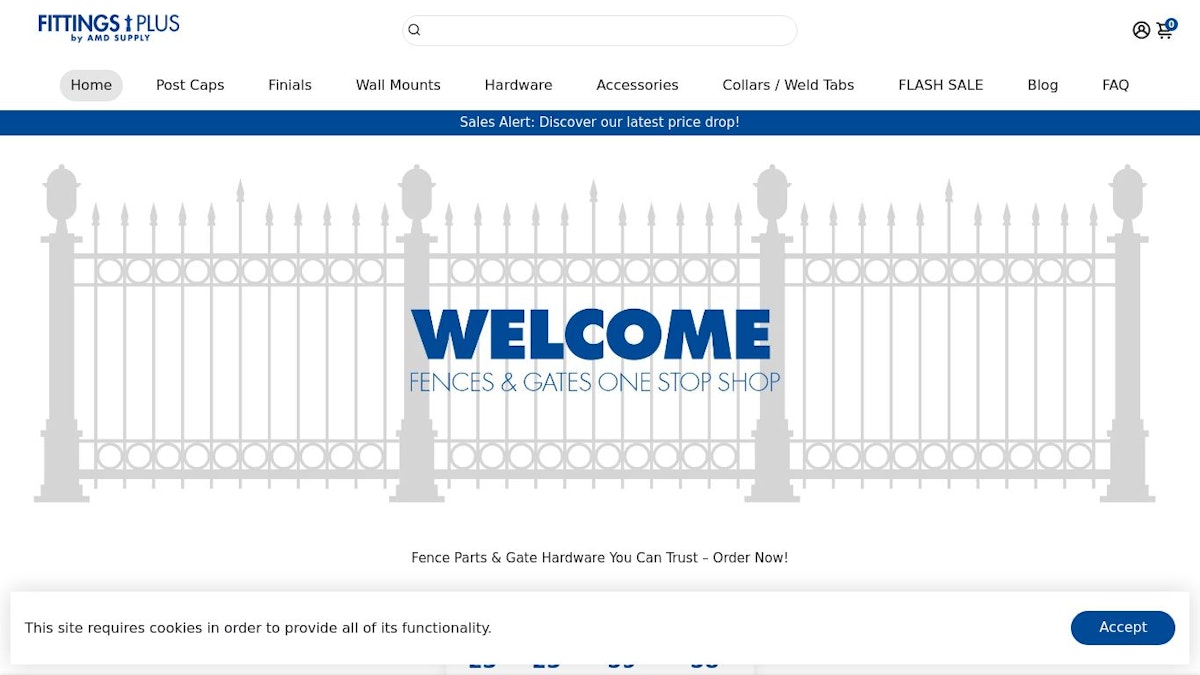1200x675 pixels.
Task: Click the Sales Alert price drop banner
Action: coord(600,122)
